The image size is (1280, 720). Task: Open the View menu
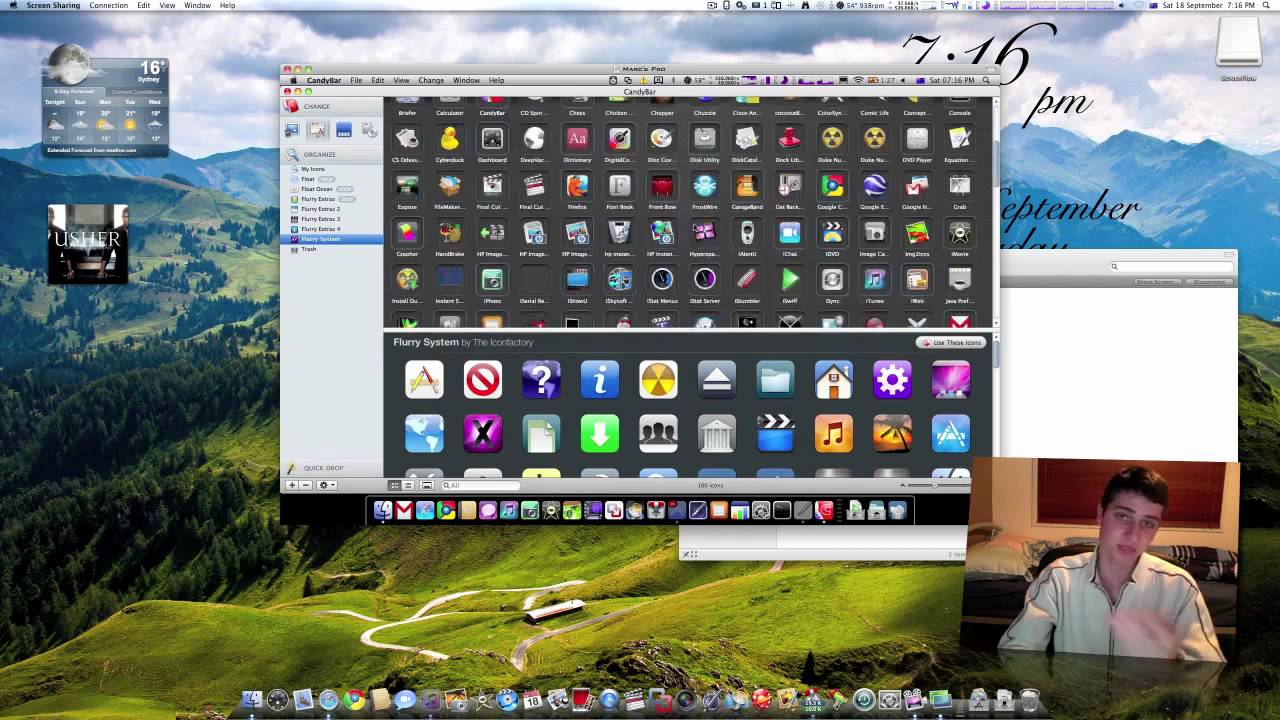pyautogui.click(x=401, y=80)
